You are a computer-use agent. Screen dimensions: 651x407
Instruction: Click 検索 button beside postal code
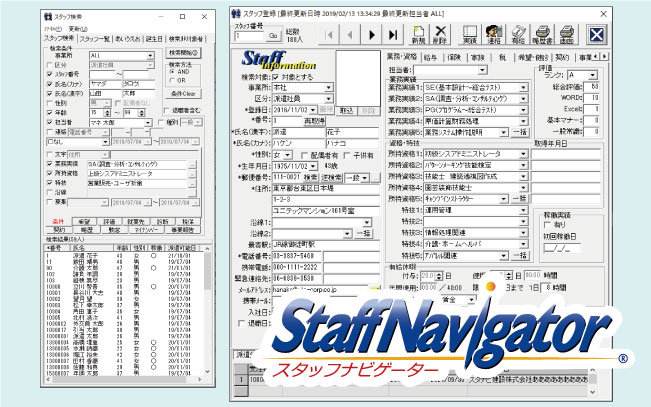[311, 178]
